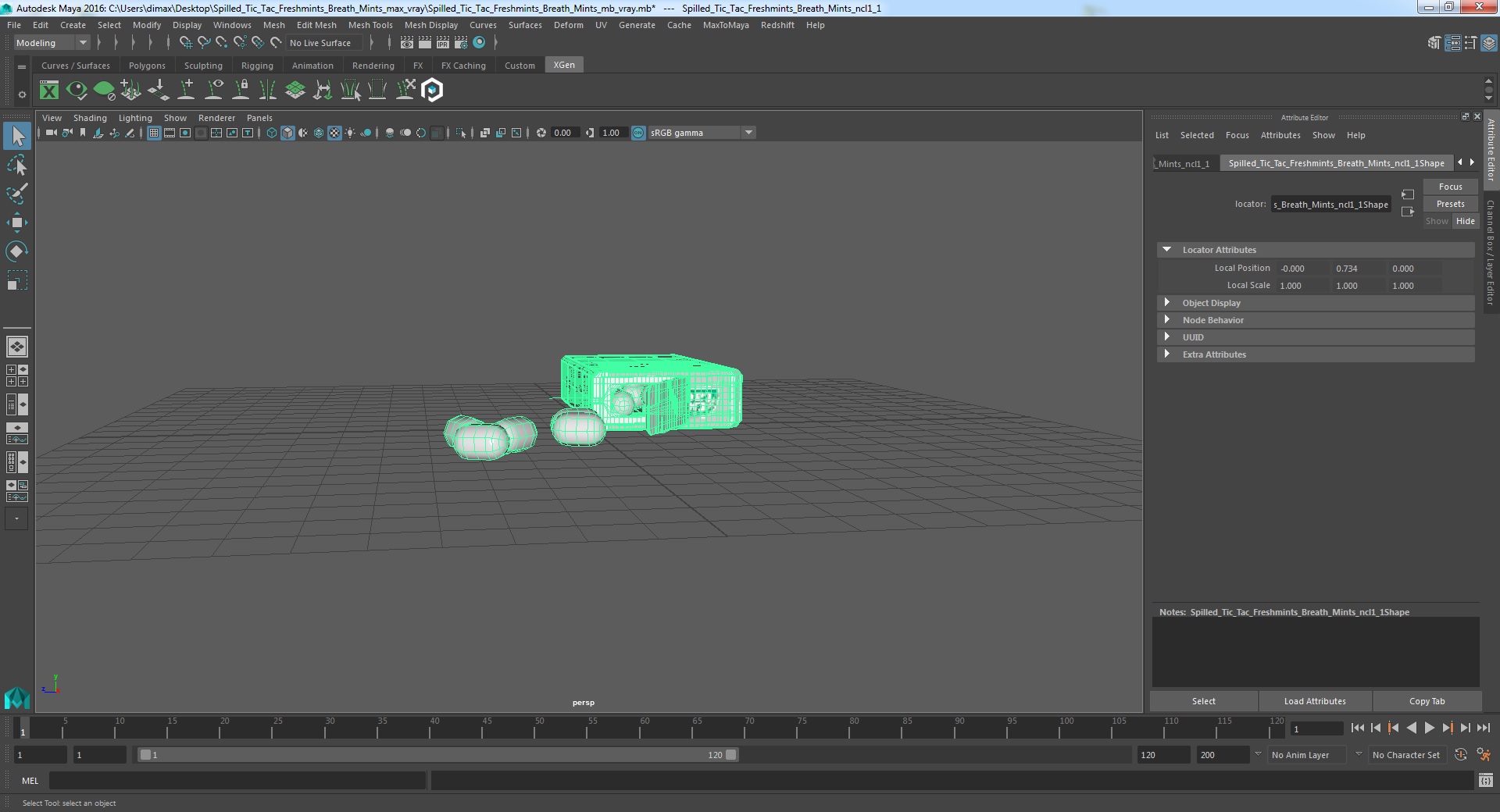Switch to the Polygons shelf tab
This screenshot has height=812, width=1500.
[x=147, y=66]
